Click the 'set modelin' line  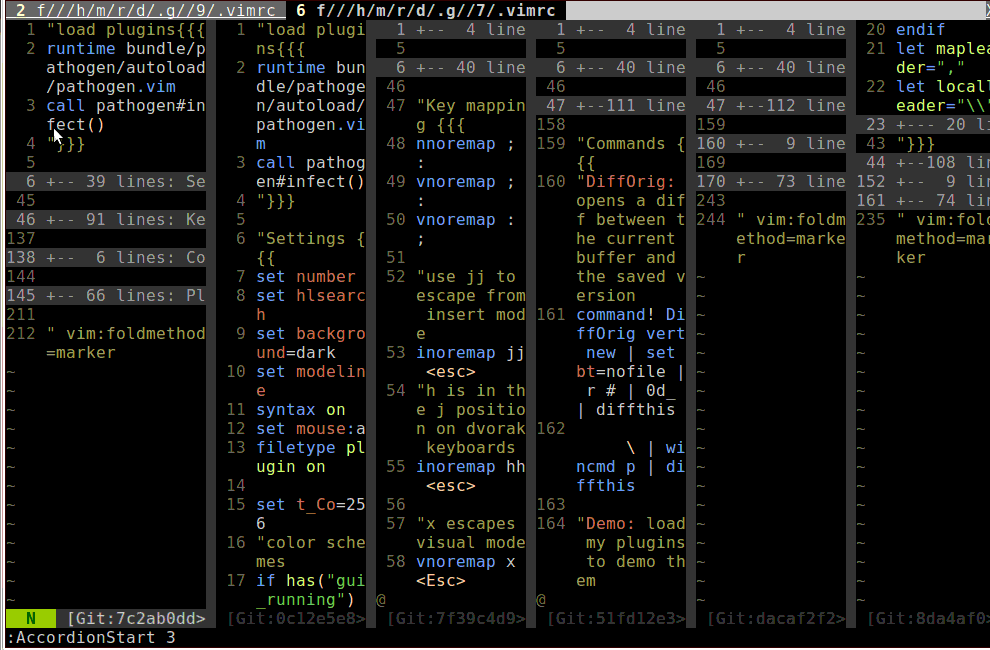pos(311,371)
